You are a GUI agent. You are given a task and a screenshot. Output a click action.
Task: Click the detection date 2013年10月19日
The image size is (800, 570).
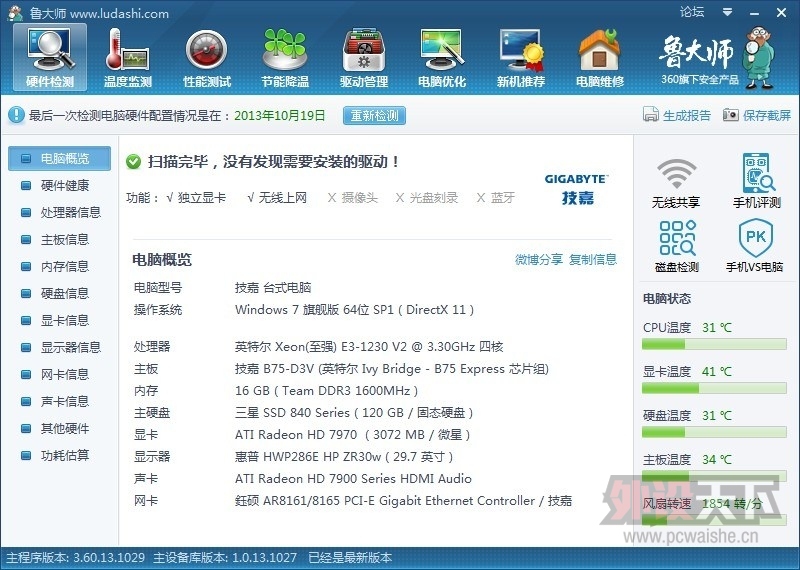point(280,115)
